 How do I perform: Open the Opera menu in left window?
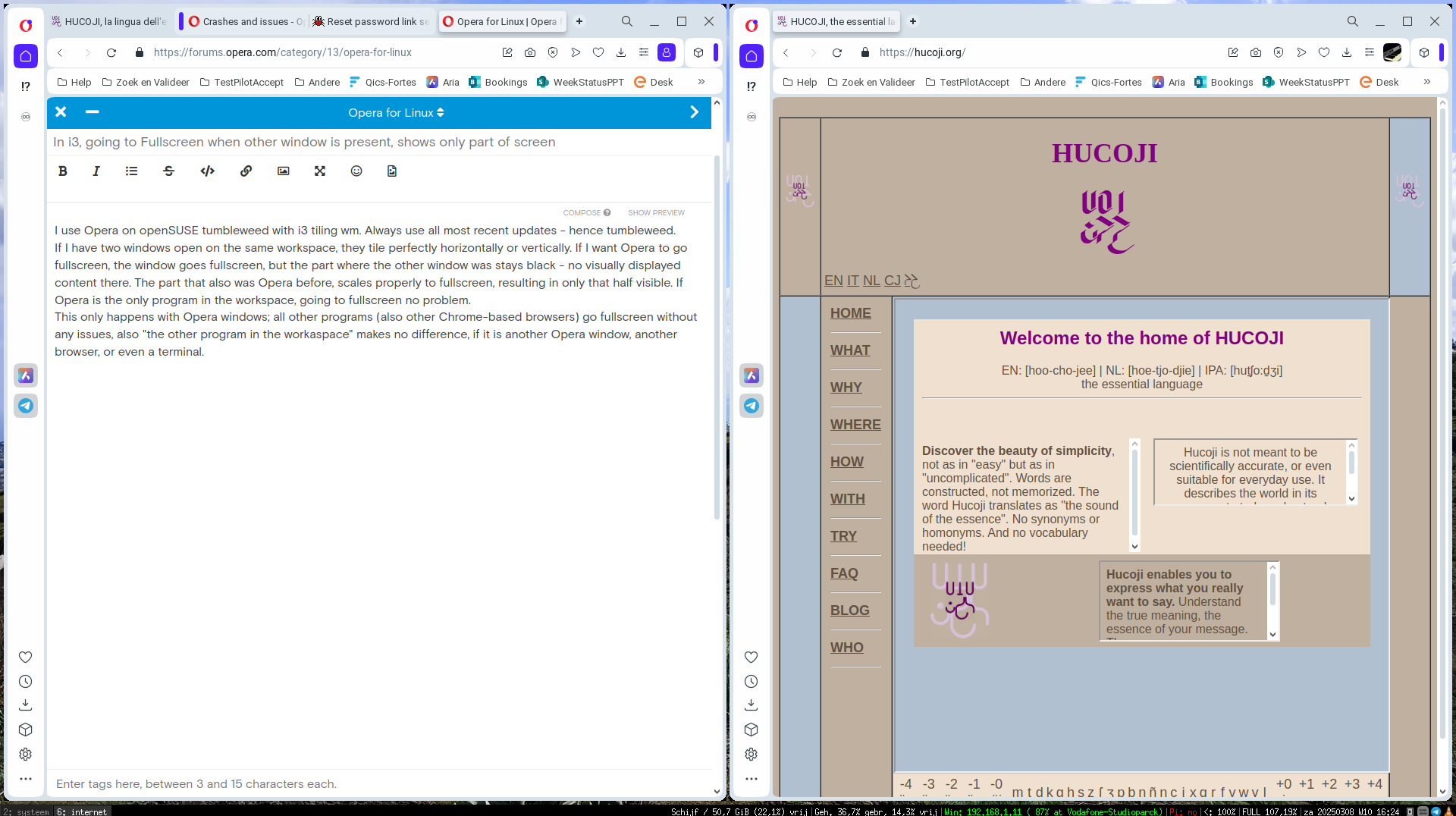pyautogui.click(x=26, y=25)
